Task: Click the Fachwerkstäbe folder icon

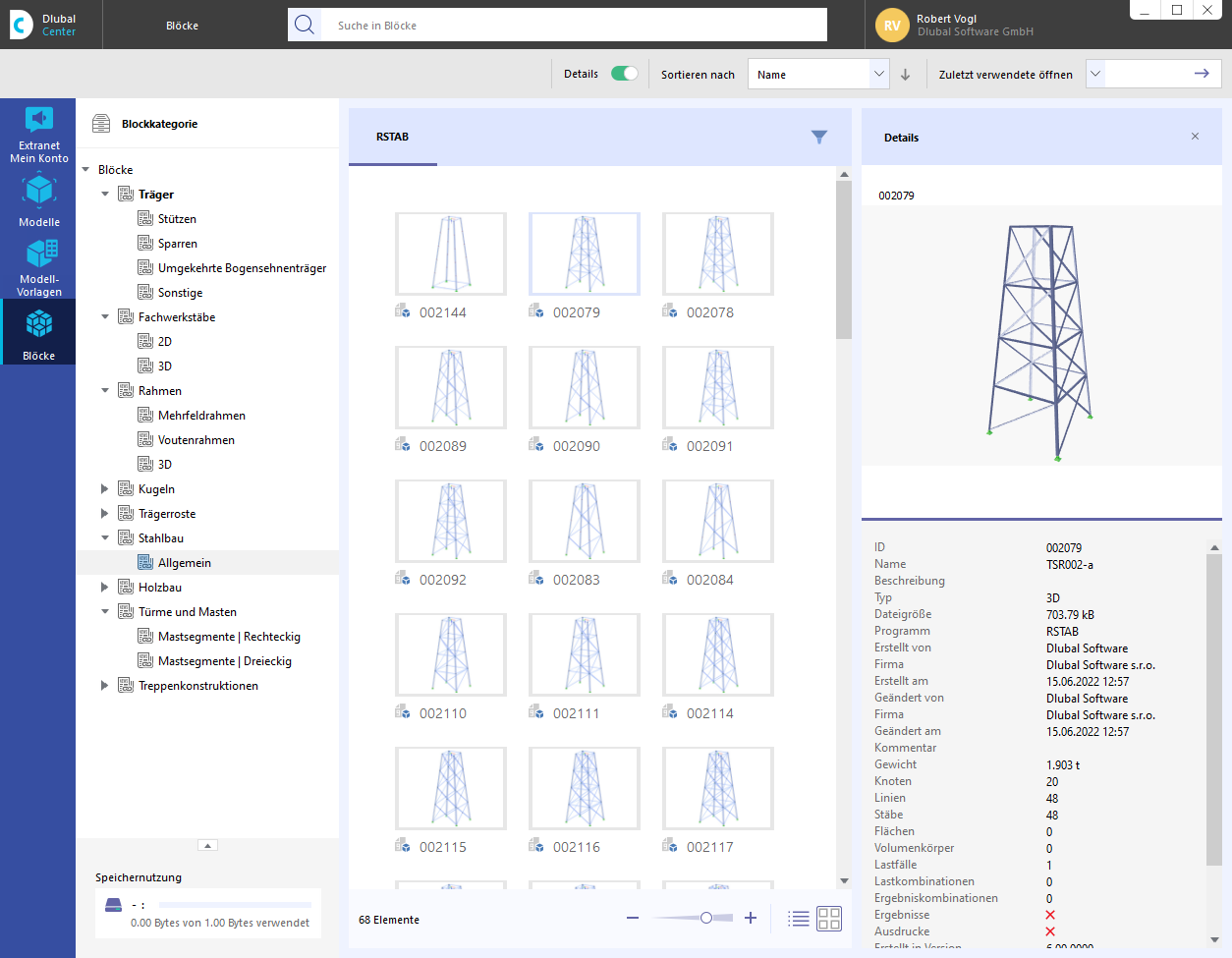Action: [126, 317]
